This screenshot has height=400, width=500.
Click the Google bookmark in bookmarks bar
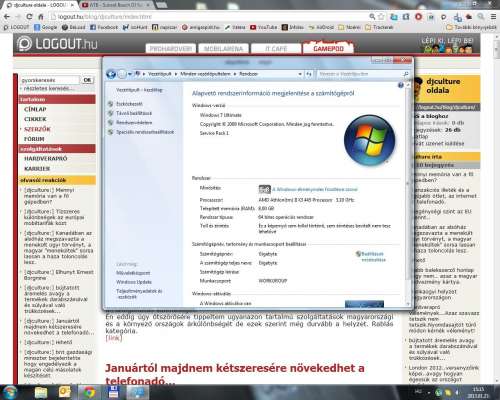[46, 27]
